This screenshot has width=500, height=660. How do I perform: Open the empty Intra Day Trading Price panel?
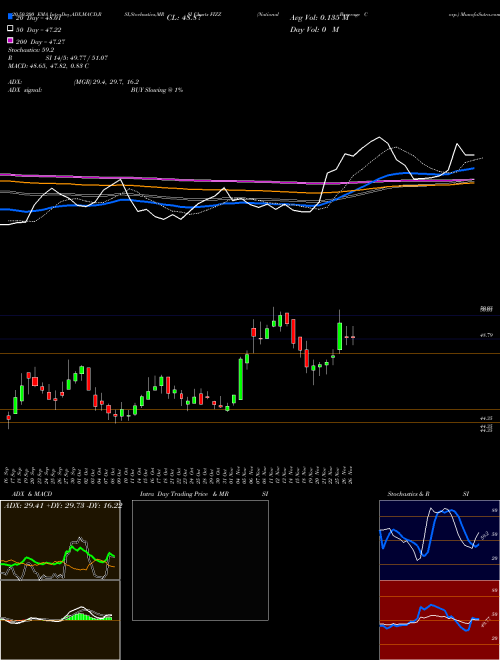point(200,560)
